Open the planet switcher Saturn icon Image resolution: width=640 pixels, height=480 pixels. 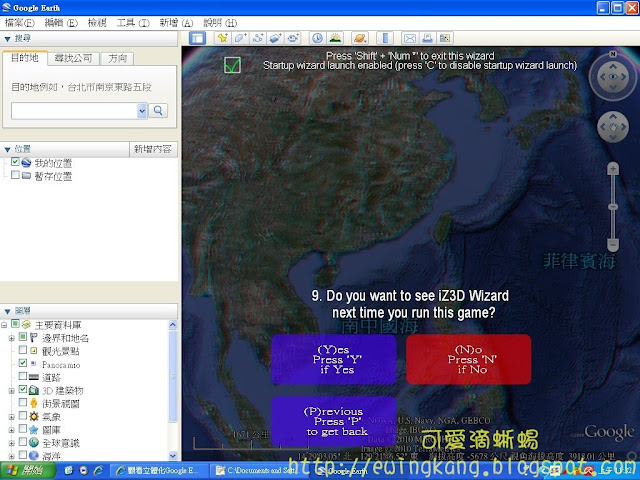tap(360, 38)
